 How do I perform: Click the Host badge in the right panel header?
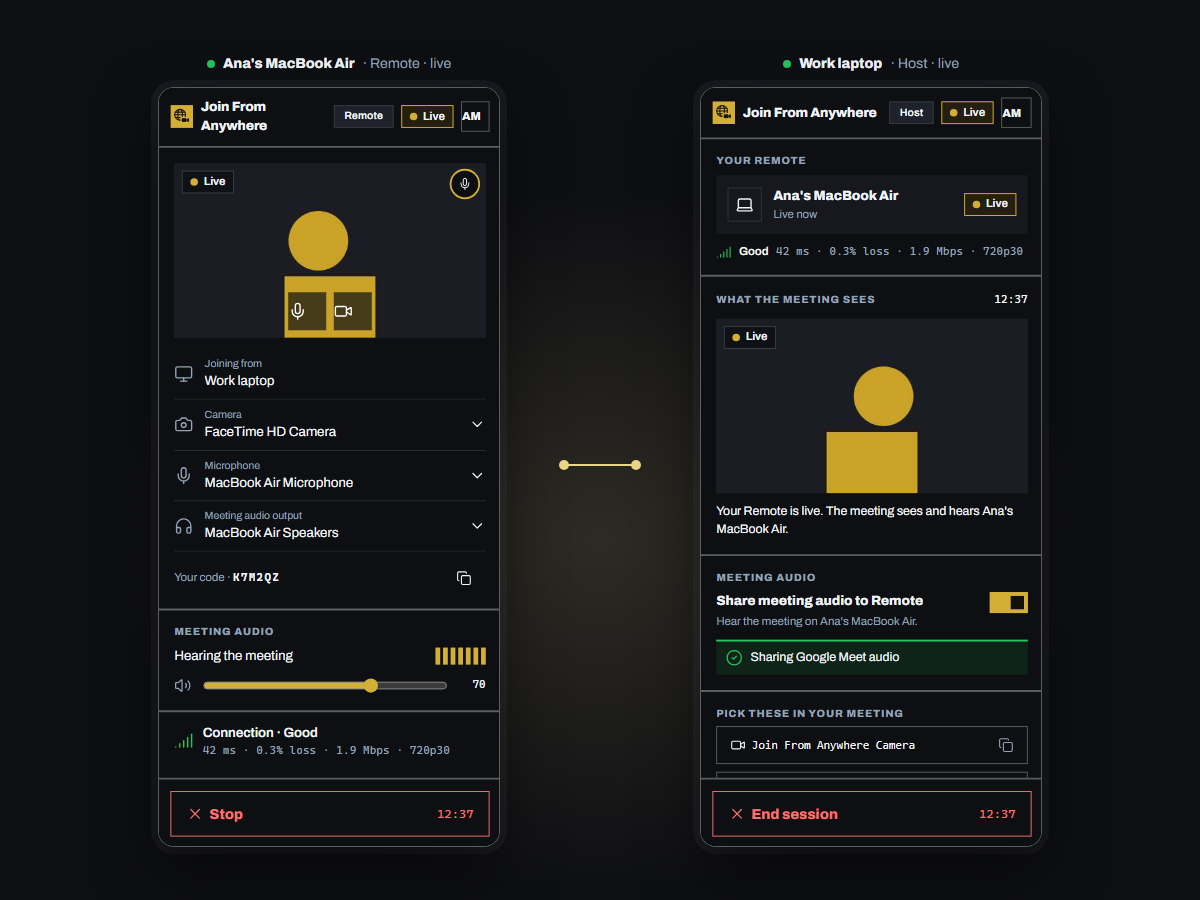pyautogui.click(x=911, y=112)
